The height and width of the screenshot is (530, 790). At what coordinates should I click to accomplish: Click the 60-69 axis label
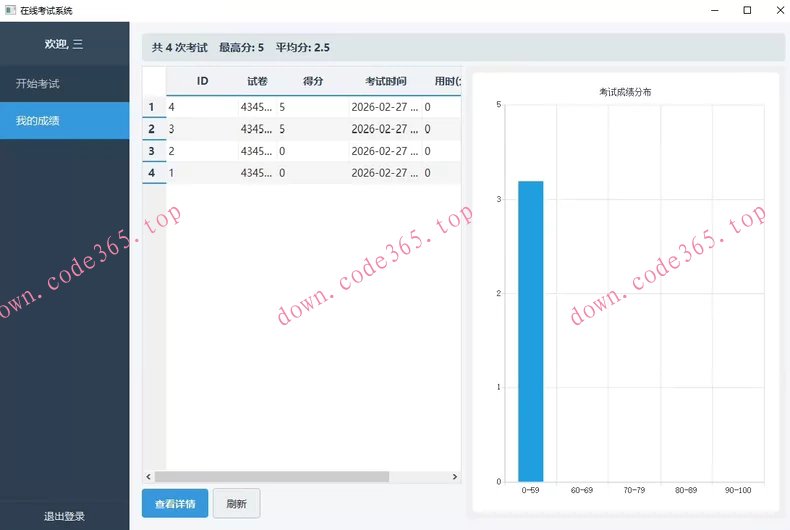[582, 490]
